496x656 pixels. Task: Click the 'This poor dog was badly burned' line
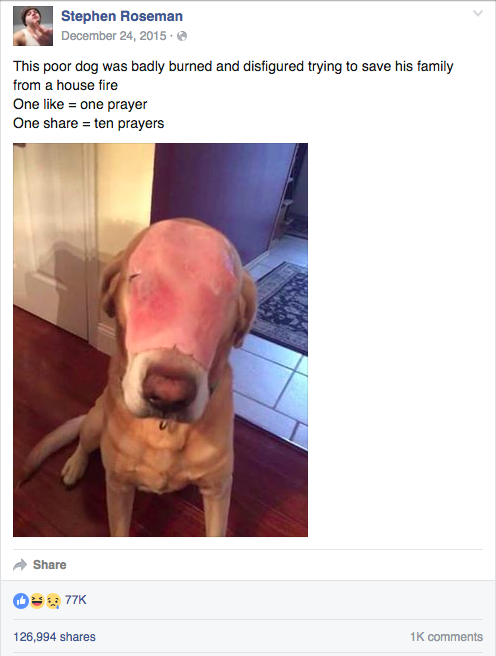[233, 67]
